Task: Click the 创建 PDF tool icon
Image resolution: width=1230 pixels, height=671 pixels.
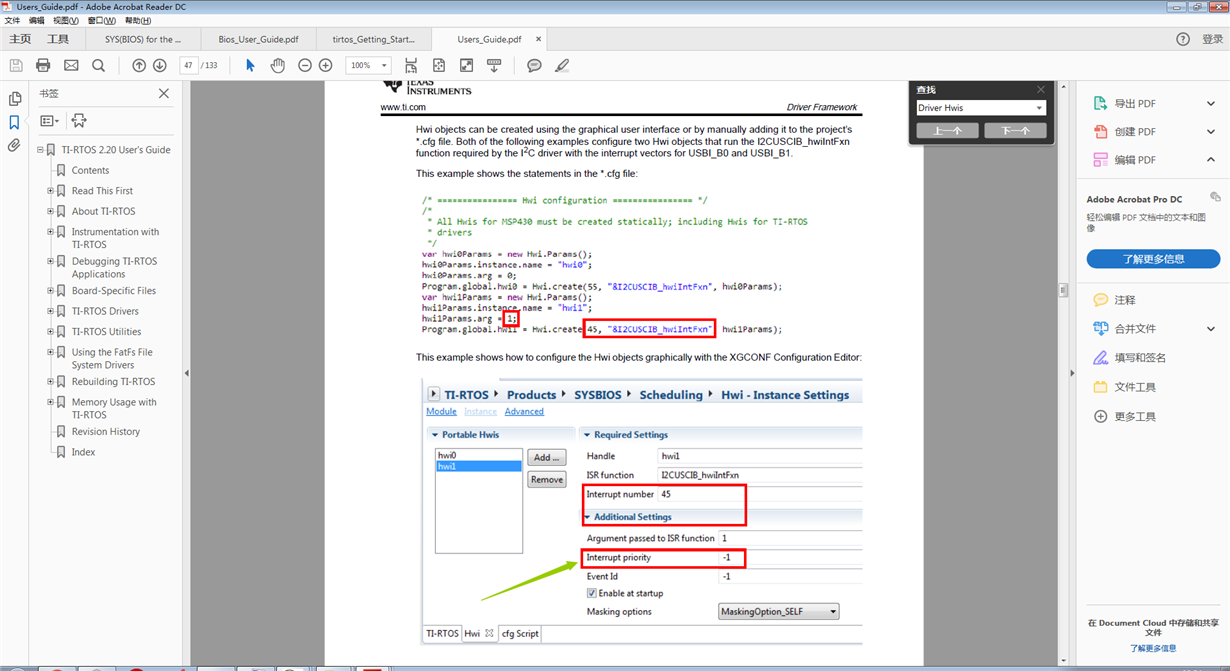Action: tap(1100, 131)
